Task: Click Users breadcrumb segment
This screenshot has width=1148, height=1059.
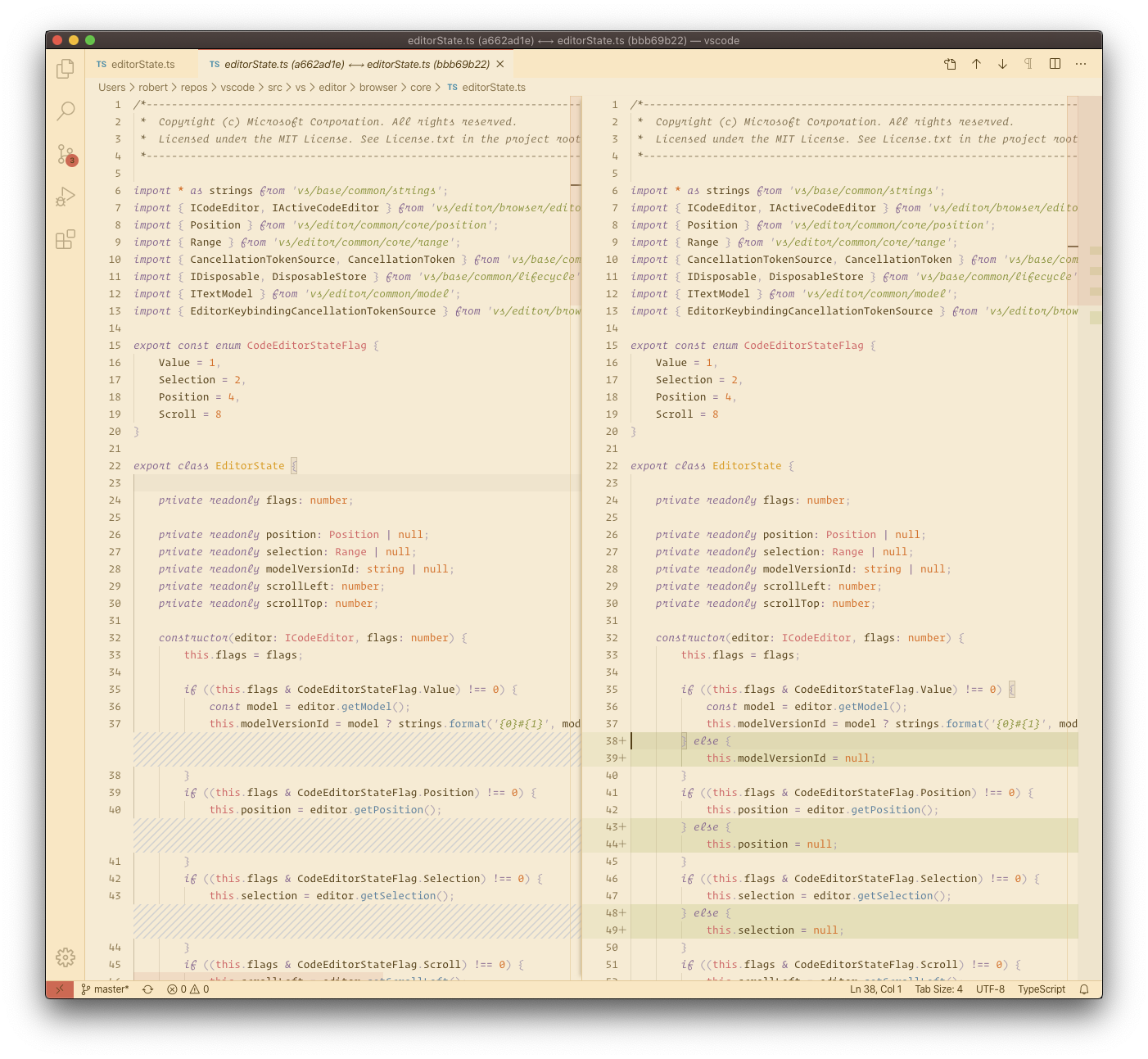Action: pyautogui.click(x=112, y=88)
